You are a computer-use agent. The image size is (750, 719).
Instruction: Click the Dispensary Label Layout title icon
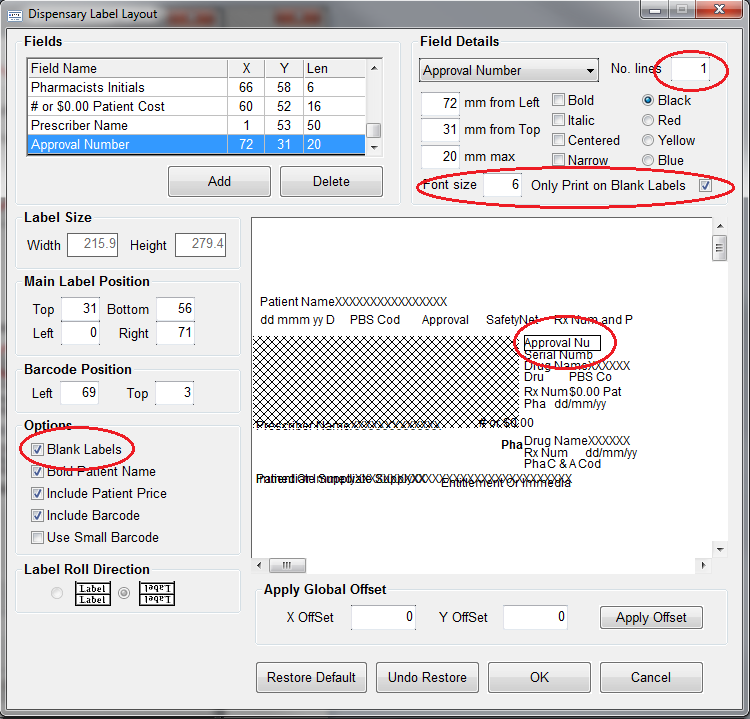(x=14, y=13)
